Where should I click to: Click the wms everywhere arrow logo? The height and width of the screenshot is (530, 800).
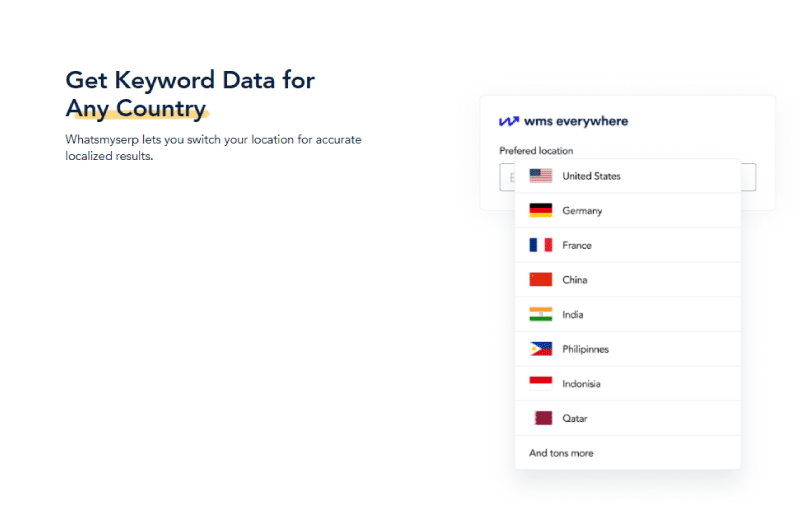509,121
